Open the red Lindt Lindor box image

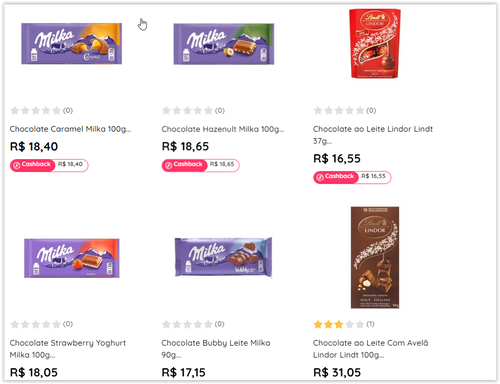(x=375, y=44)
